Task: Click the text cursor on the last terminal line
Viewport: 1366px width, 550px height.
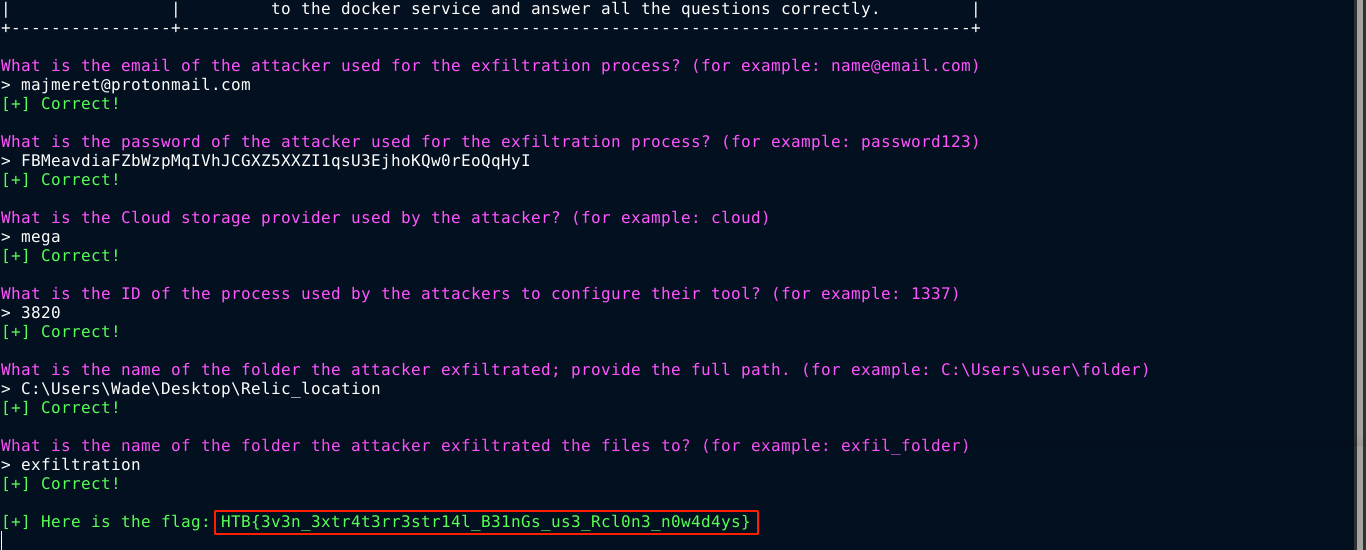Action: pos(3,541)
